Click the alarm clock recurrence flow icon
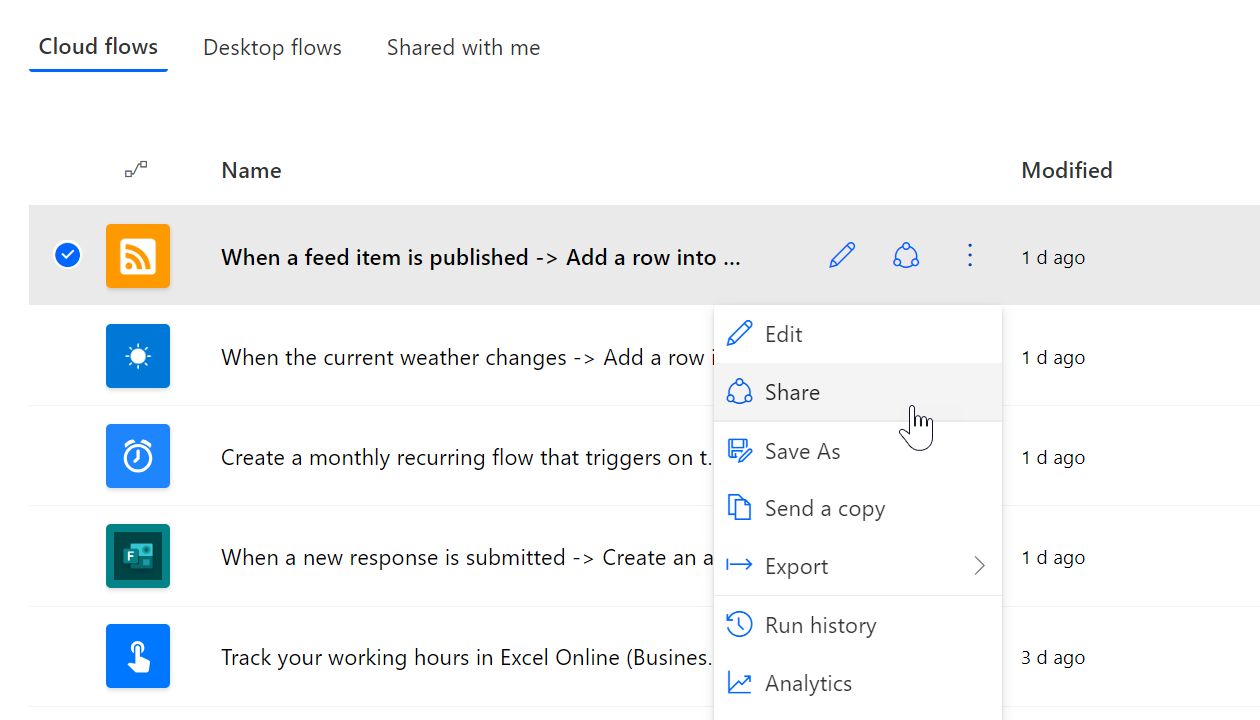 click(138, 456)
